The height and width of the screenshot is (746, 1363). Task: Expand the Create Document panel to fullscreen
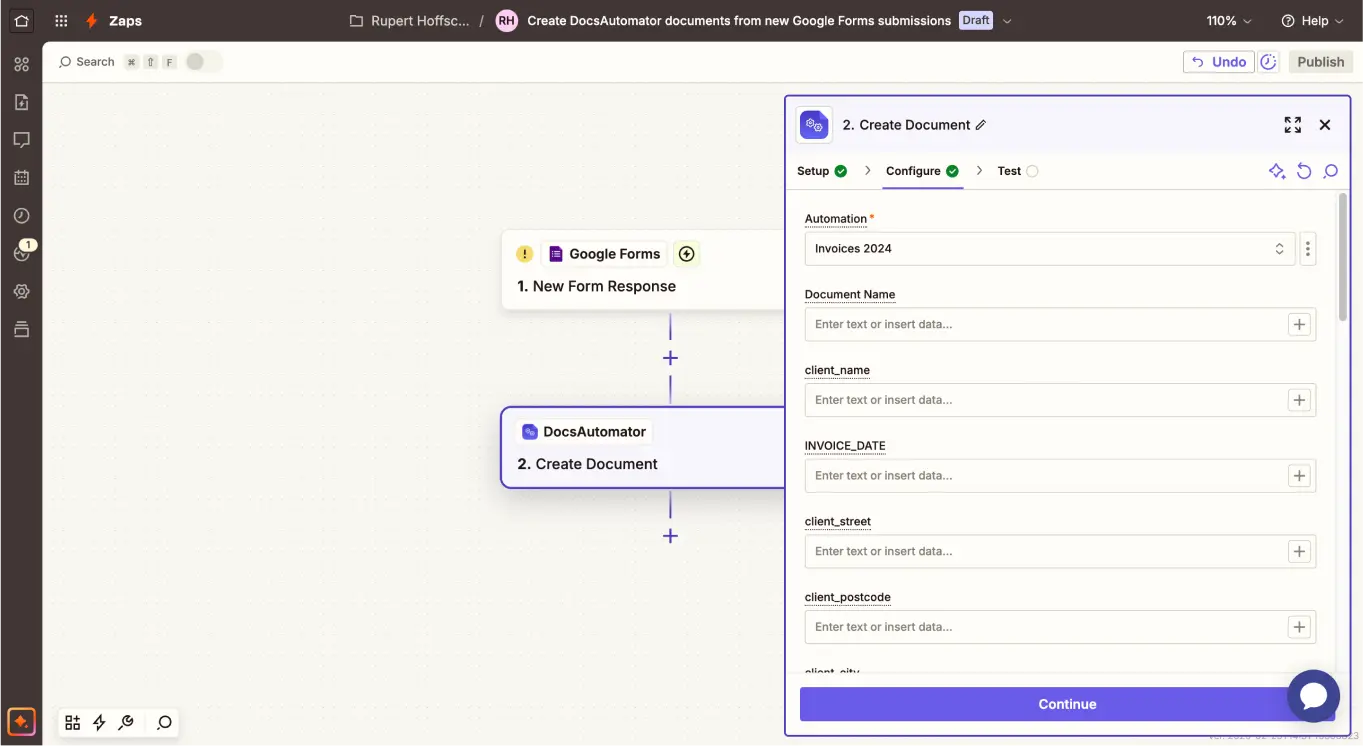tap(1292, 124)
